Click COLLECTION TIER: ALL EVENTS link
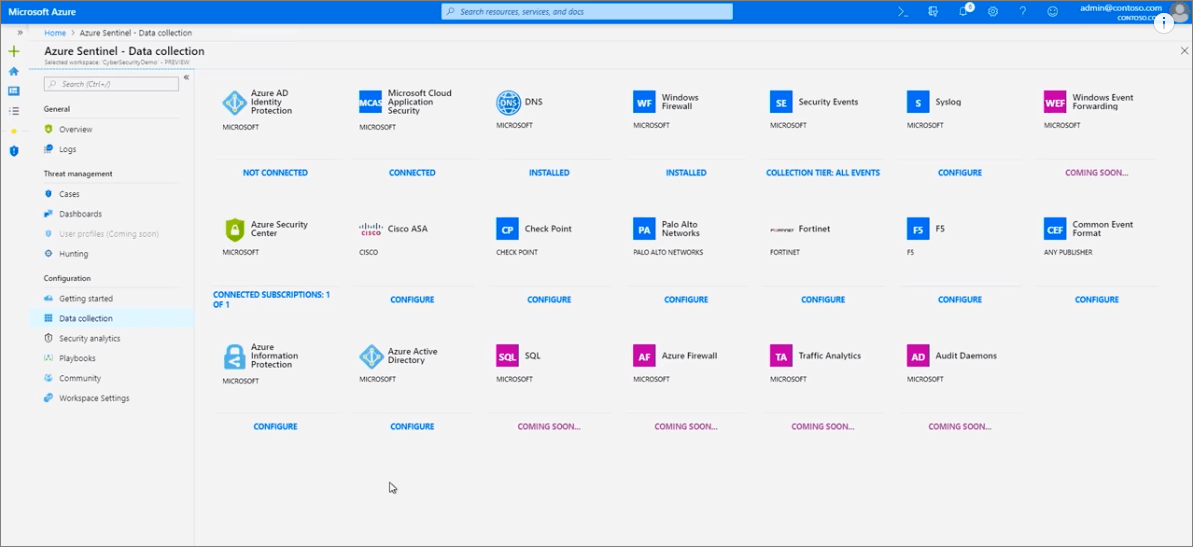 tap(823, 173)
